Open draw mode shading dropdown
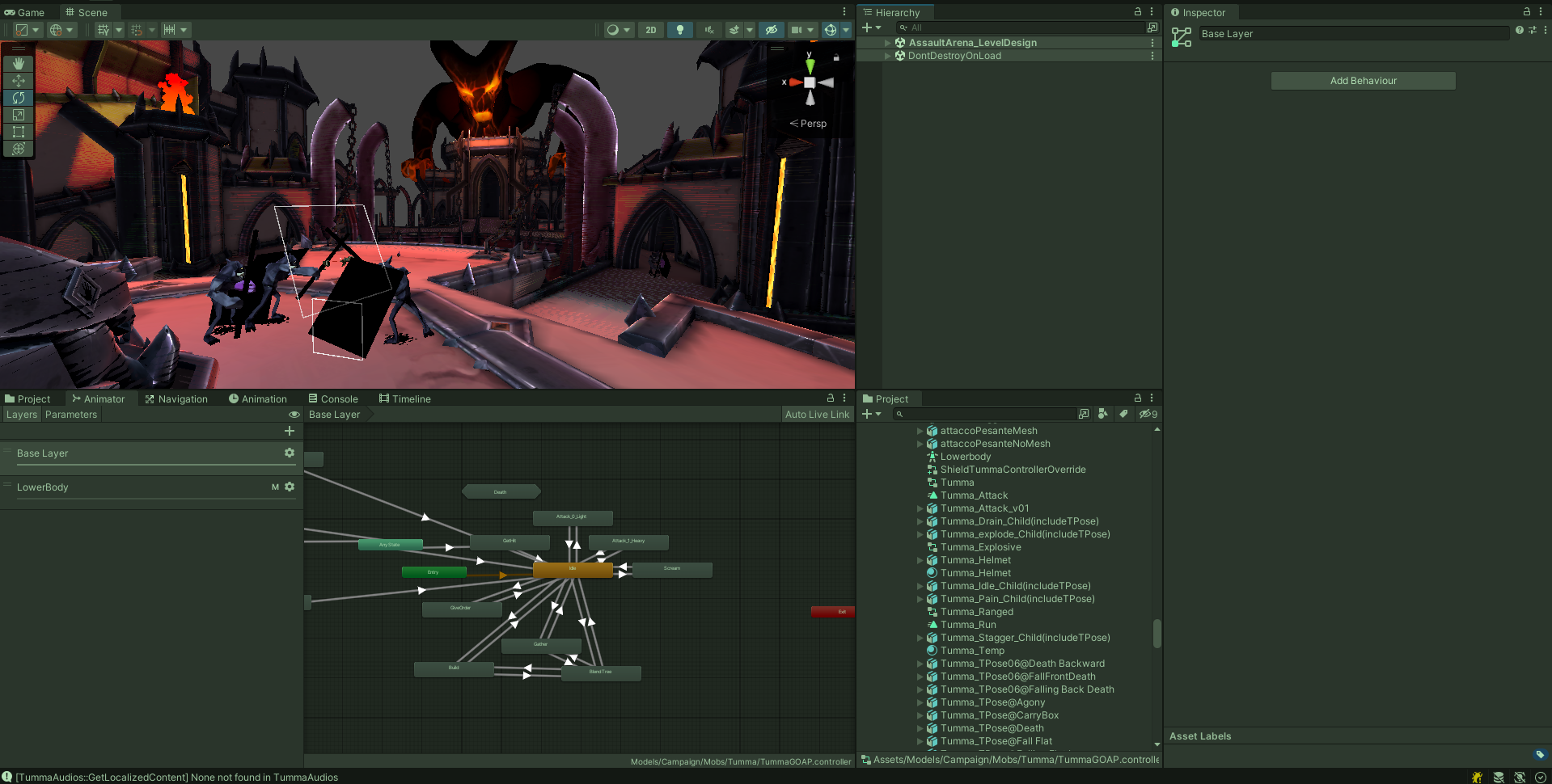This screenshot has height=784, width=1552. click(x=619, y=30)
